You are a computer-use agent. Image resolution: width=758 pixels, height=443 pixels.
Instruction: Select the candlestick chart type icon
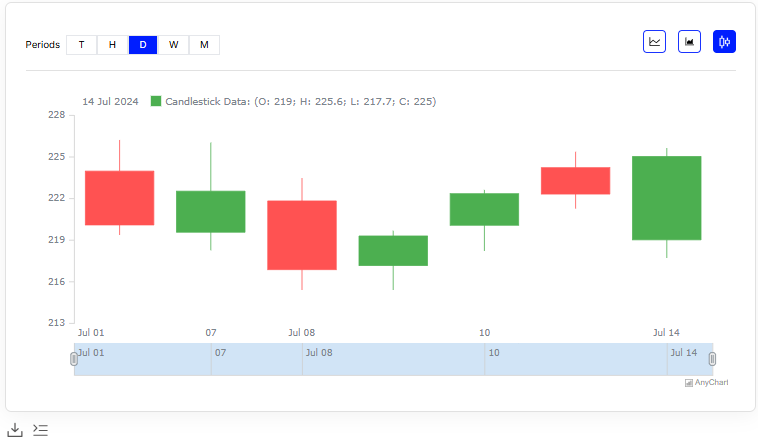pyautogui.click(x=724, y=42)
